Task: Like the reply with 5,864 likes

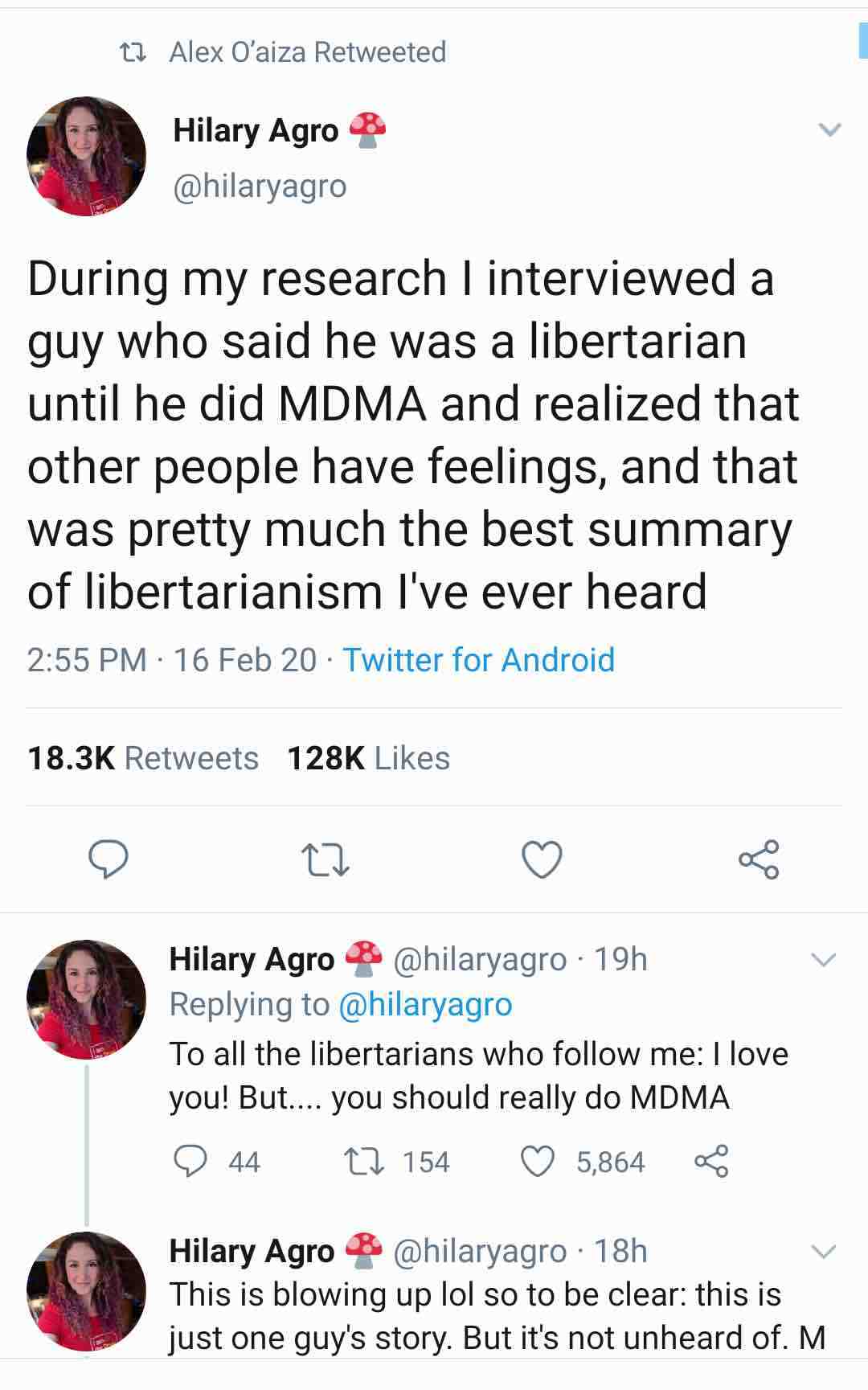Action: coord(538,1161)
